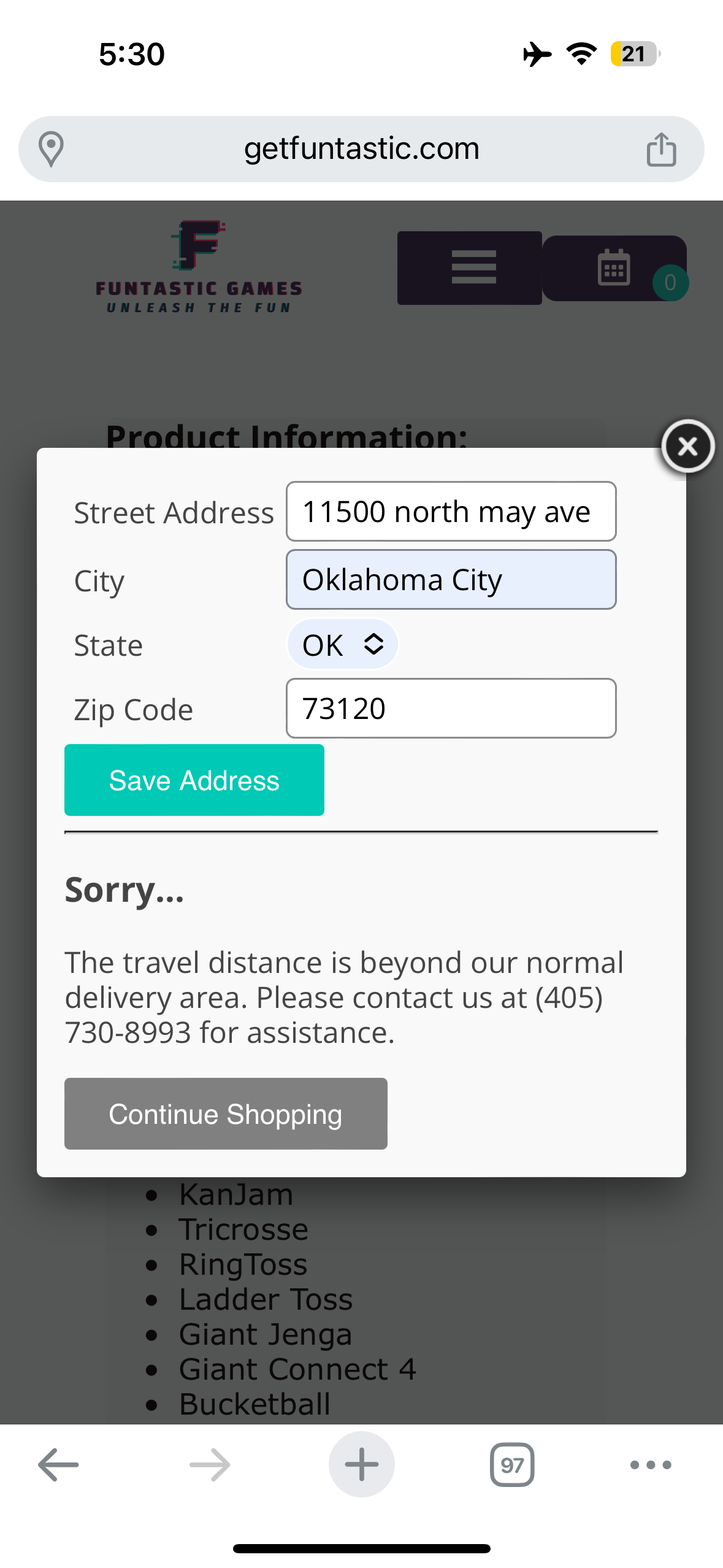Edit the Street Address field
The width and height of the screenshot is (723, 1568).
click(451, 512)
